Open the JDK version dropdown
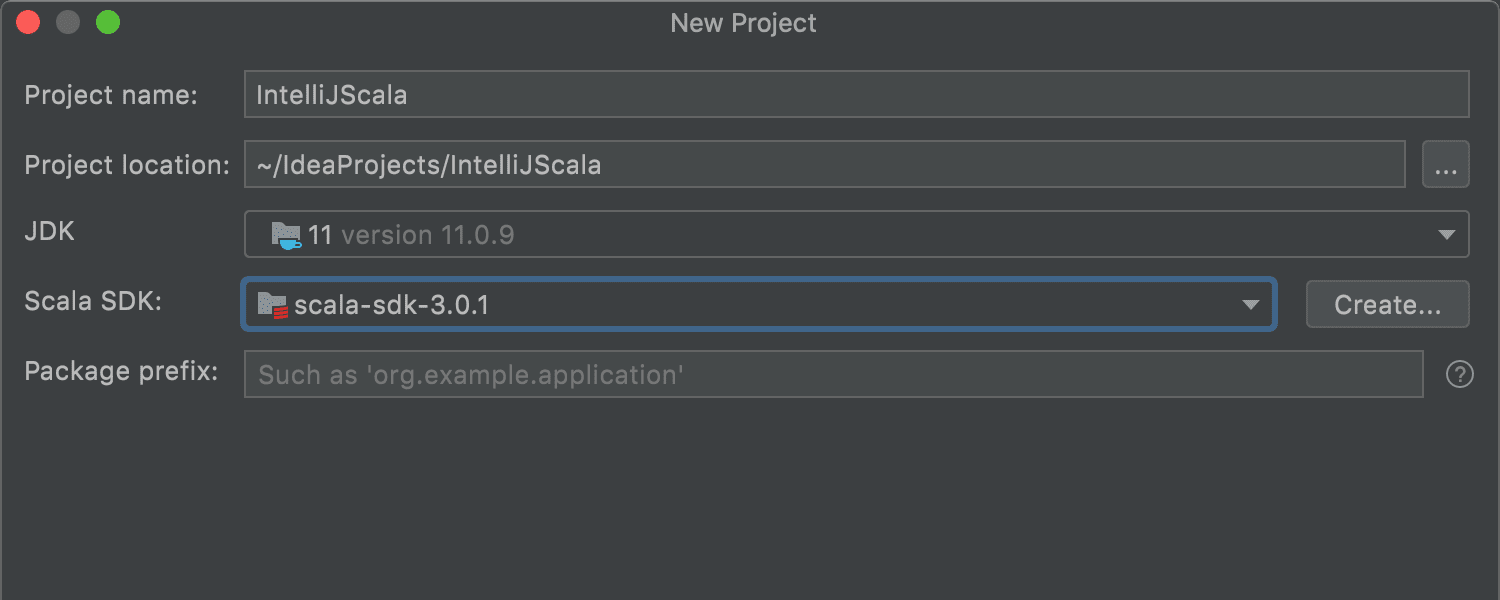This screenshot has height=600, width=1500. pos(856,234)
